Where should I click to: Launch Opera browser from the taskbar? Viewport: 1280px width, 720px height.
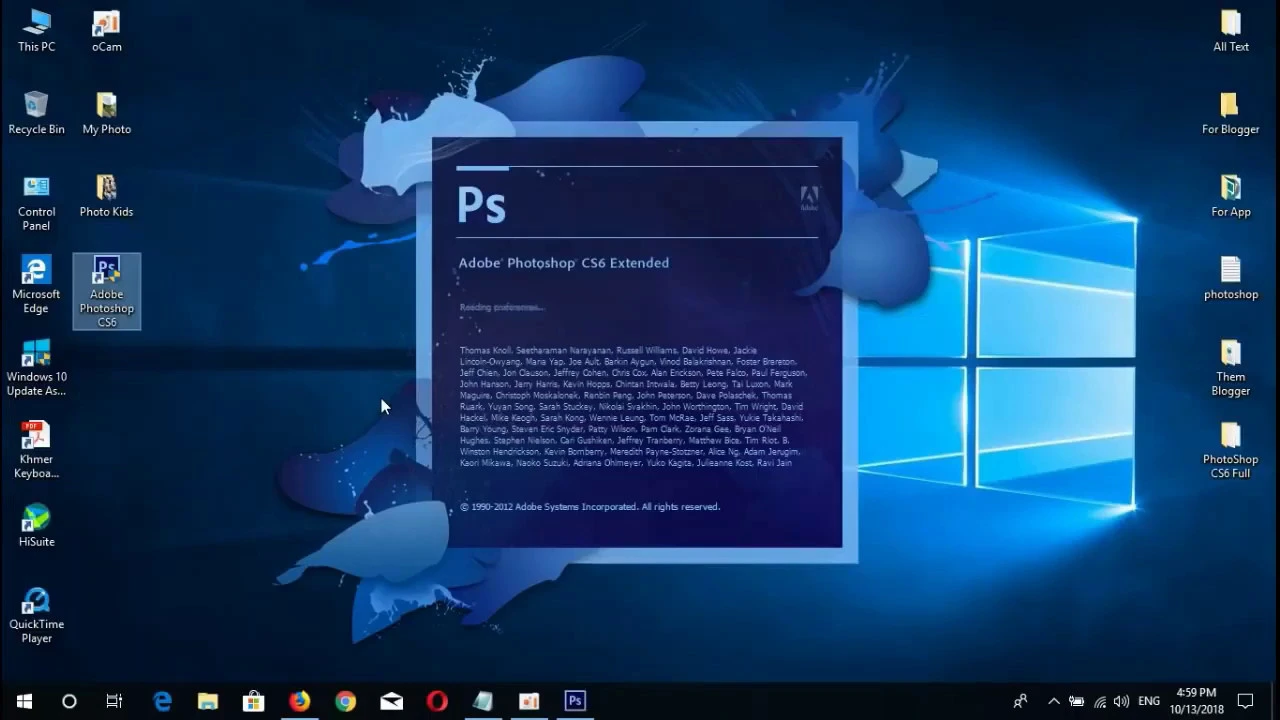[437, 701]
